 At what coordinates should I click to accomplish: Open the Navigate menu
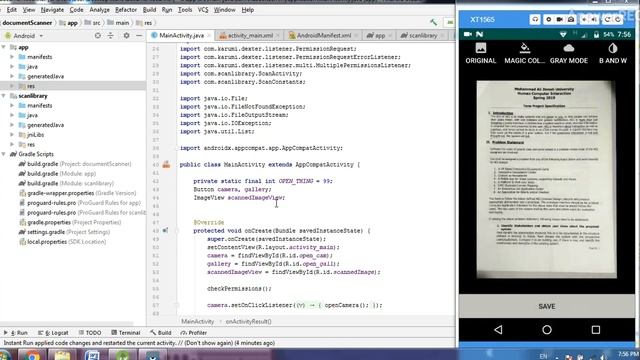click(x=52, y=9)
